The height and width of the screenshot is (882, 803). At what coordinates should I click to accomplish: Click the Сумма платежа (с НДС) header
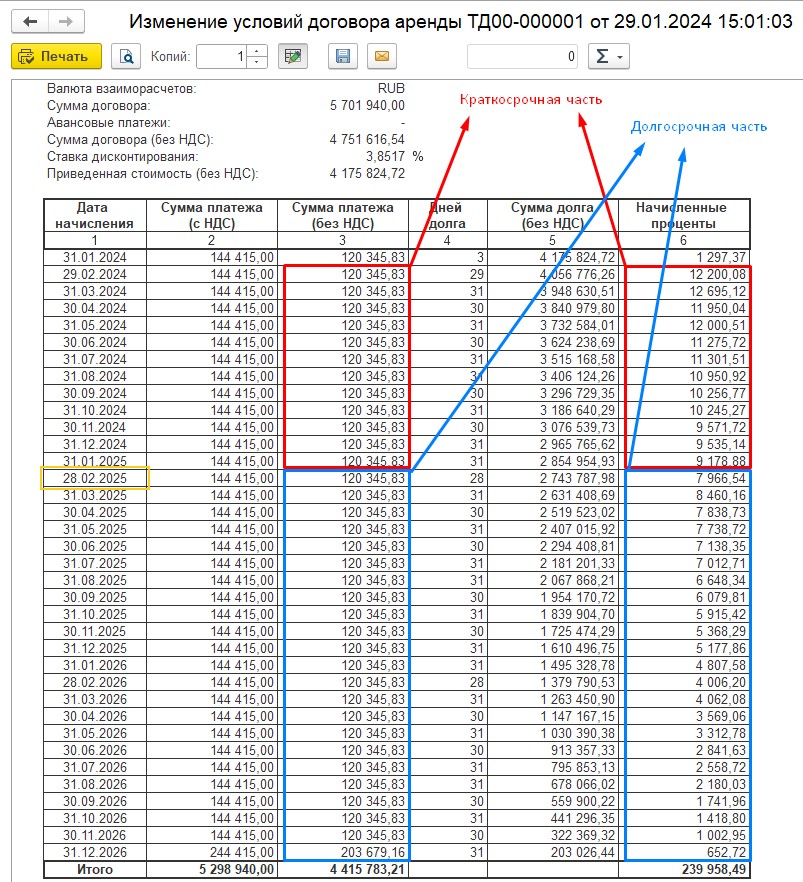coord(212,215)
